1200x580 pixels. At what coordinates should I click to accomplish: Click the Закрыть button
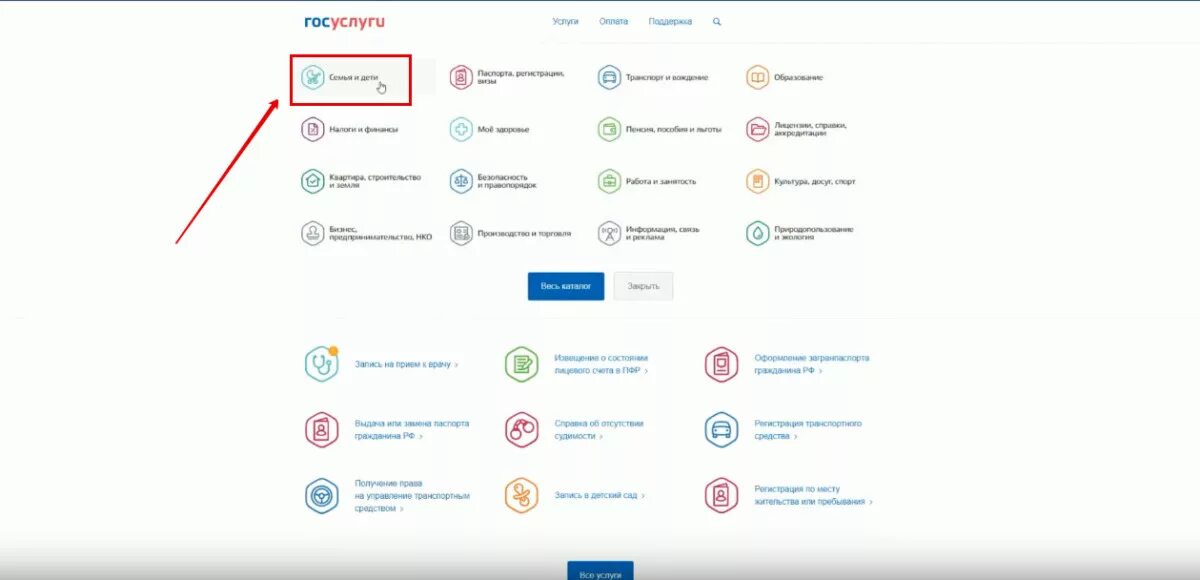643,286
